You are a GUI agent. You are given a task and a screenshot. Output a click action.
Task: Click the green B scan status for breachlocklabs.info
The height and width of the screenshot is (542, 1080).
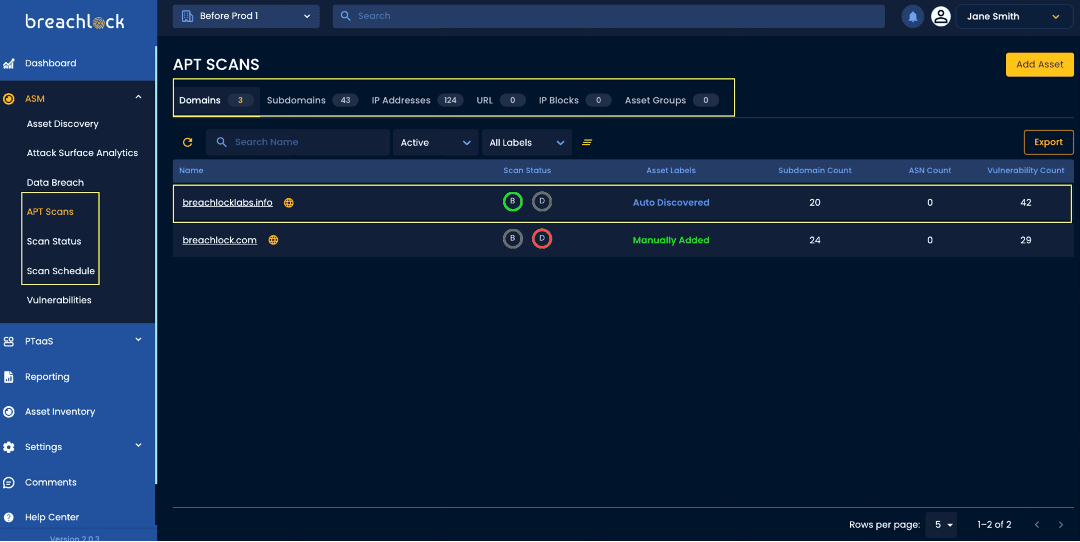coord(512,202)
